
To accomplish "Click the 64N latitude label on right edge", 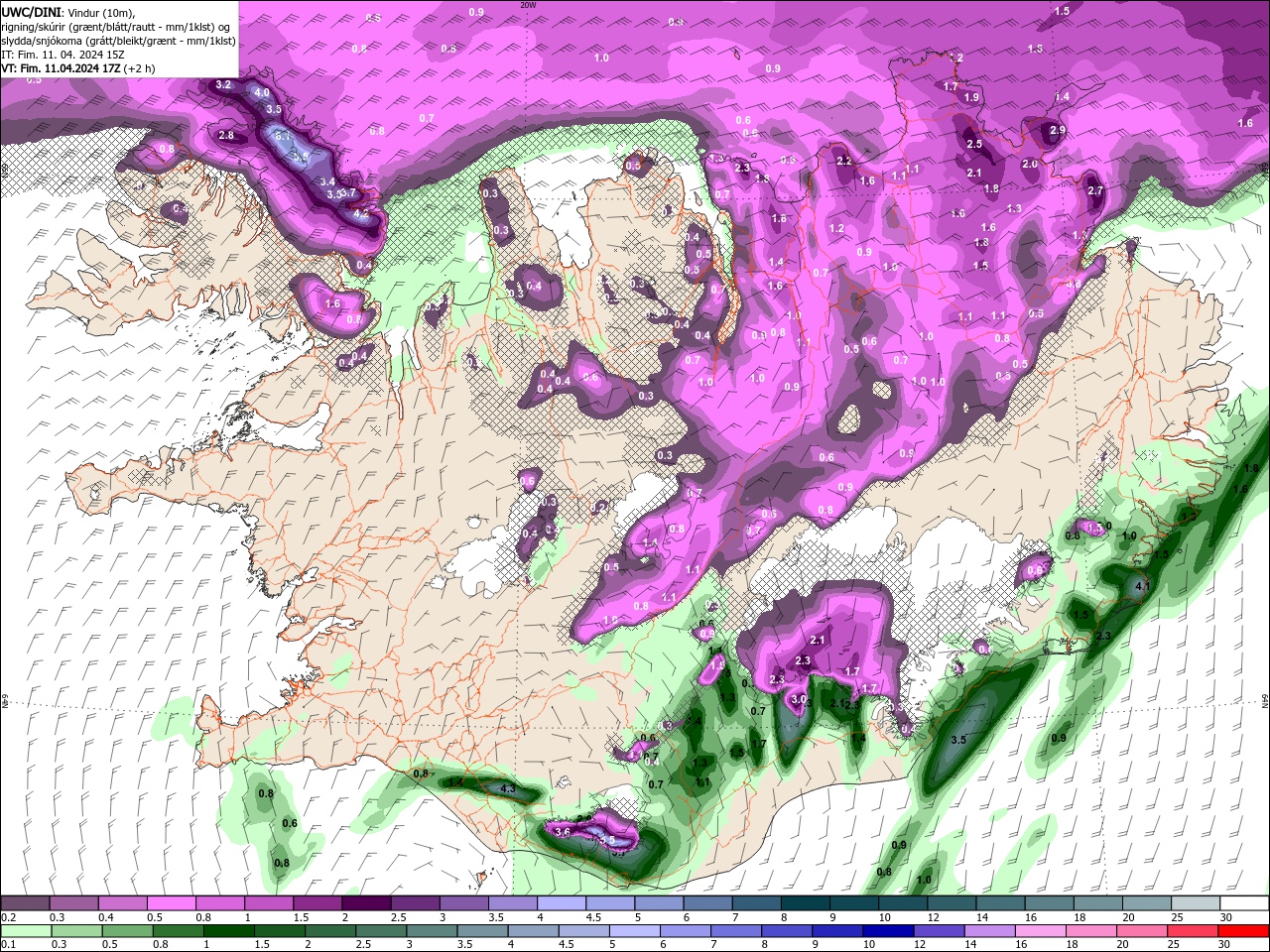I will click(1265, 701).
